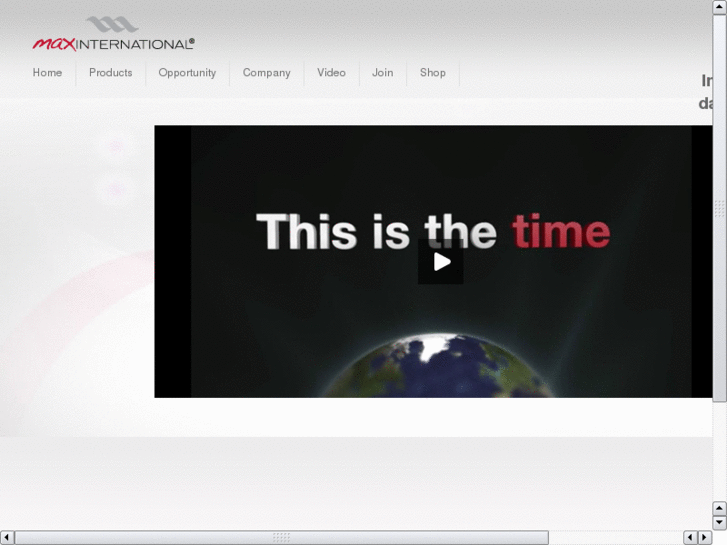Select the Video navigation item
This screenshot has height=545, width=727.
click(332, 73)
